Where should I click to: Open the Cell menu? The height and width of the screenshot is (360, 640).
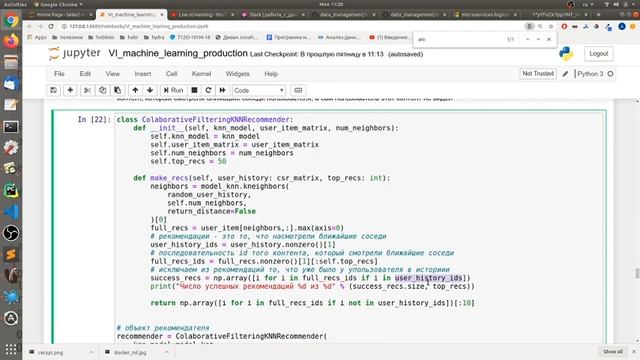[171, 74]
